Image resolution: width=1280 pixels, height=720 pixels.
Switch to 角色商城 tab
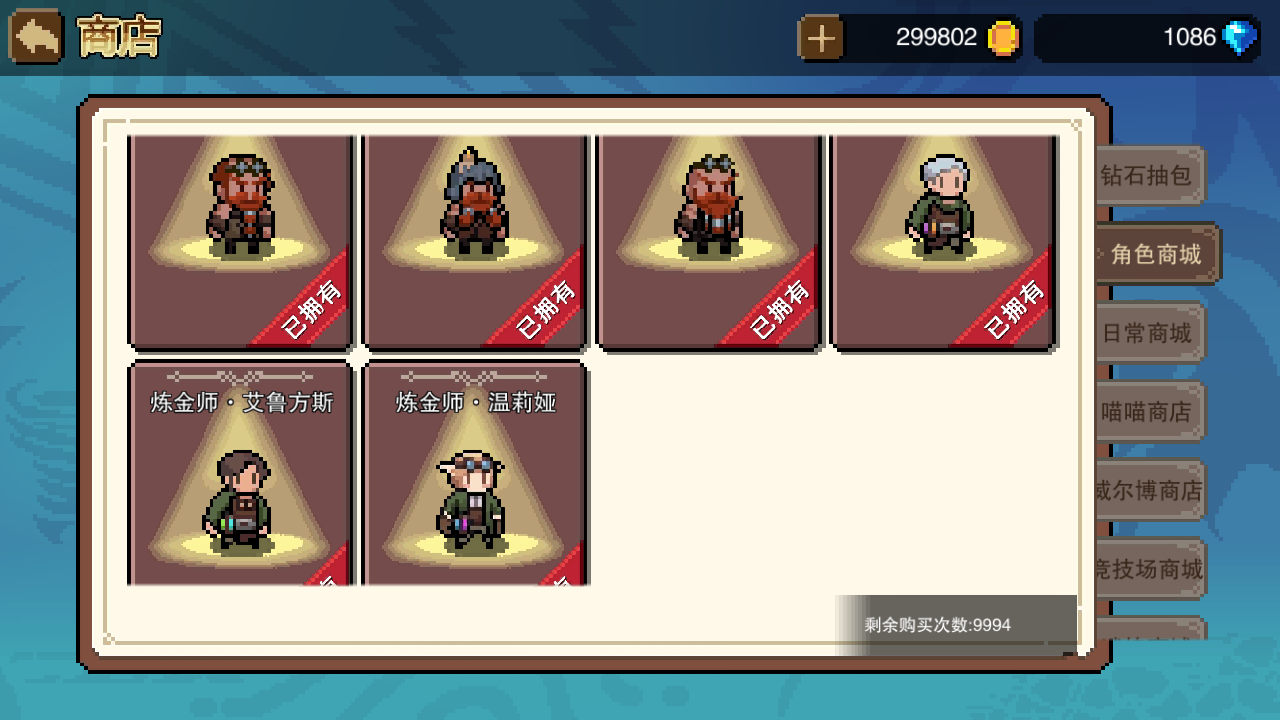pyautogui.click(x=1157, y=254)
